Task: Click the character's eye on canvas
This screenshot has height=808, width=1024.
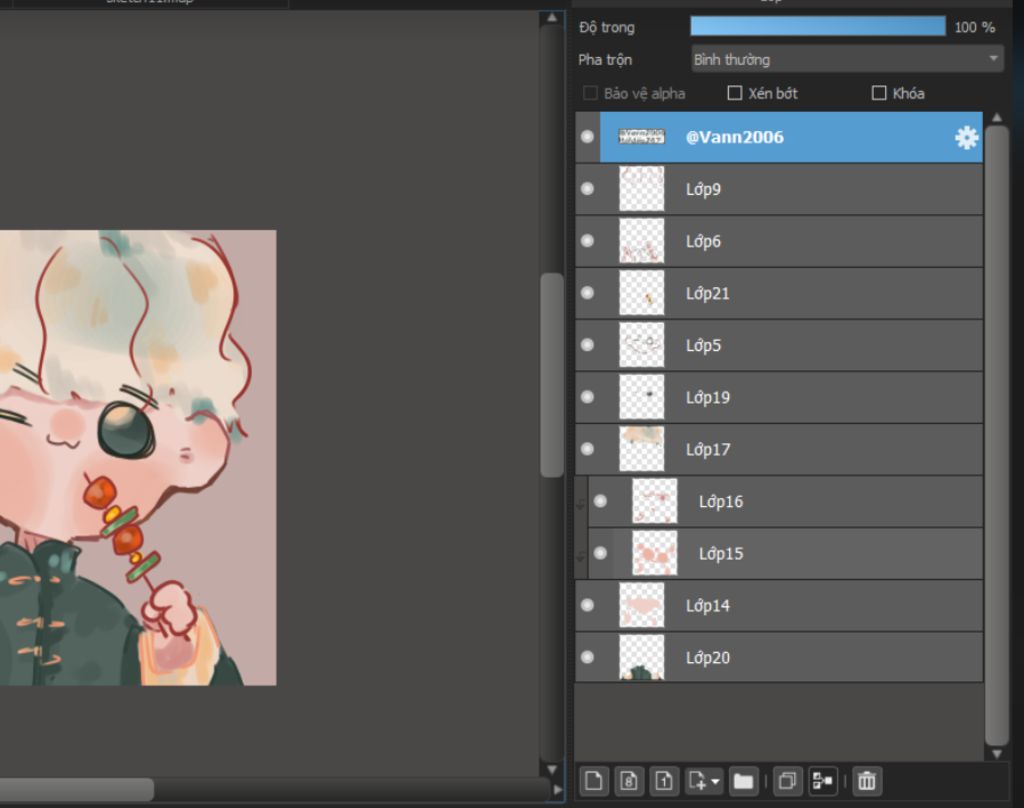Action: 127,429
